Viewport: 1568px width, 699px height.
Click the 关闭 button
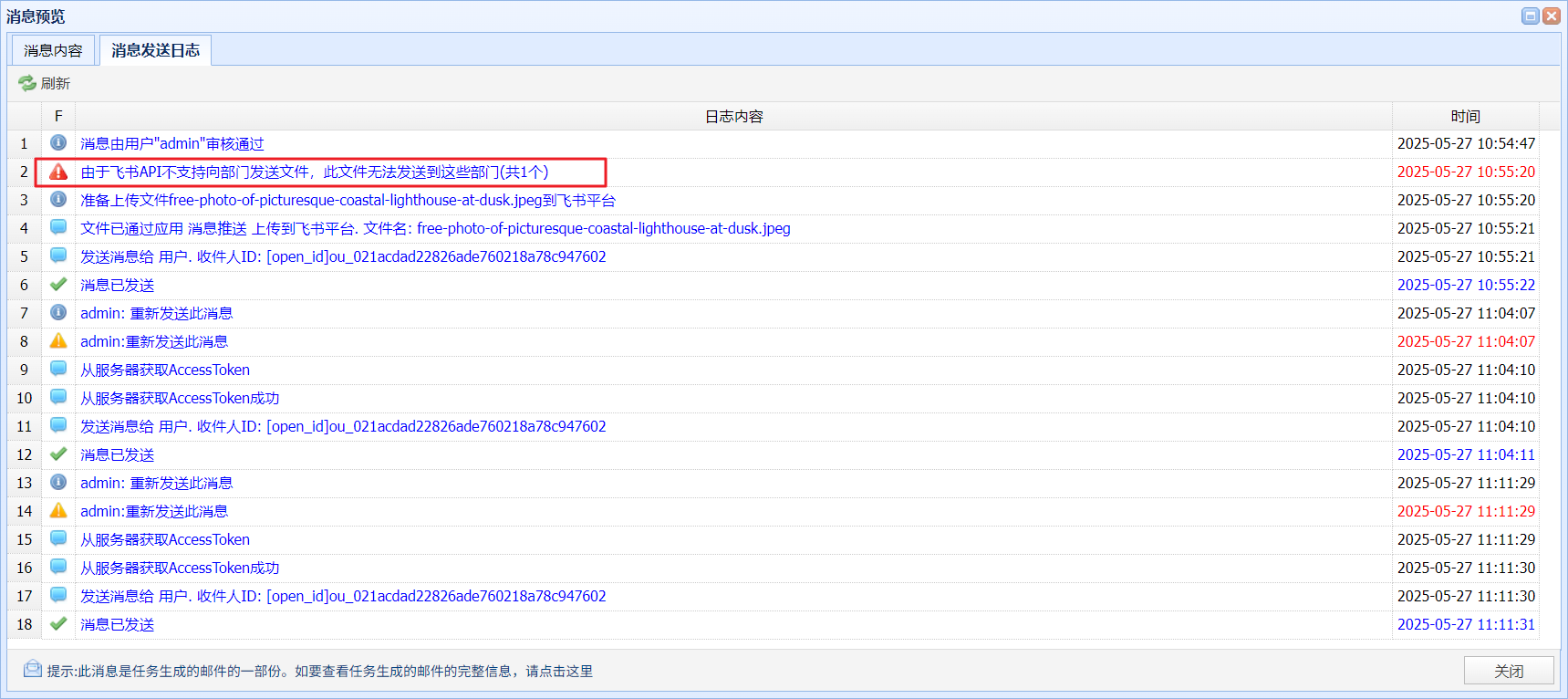[1509, 671]
